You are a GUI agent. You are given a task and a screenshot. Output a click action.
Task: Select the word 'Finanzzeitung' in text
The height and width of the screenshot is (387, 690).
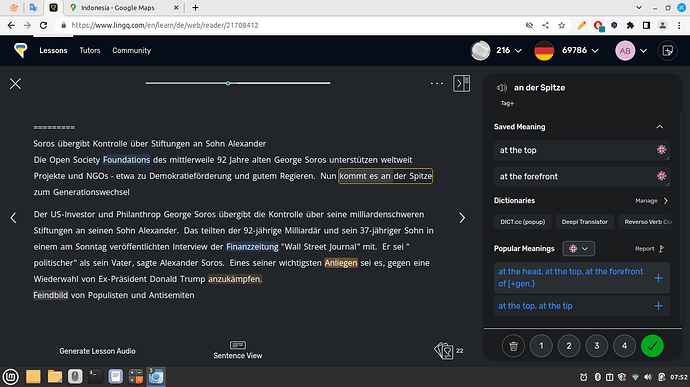(252, 247)
